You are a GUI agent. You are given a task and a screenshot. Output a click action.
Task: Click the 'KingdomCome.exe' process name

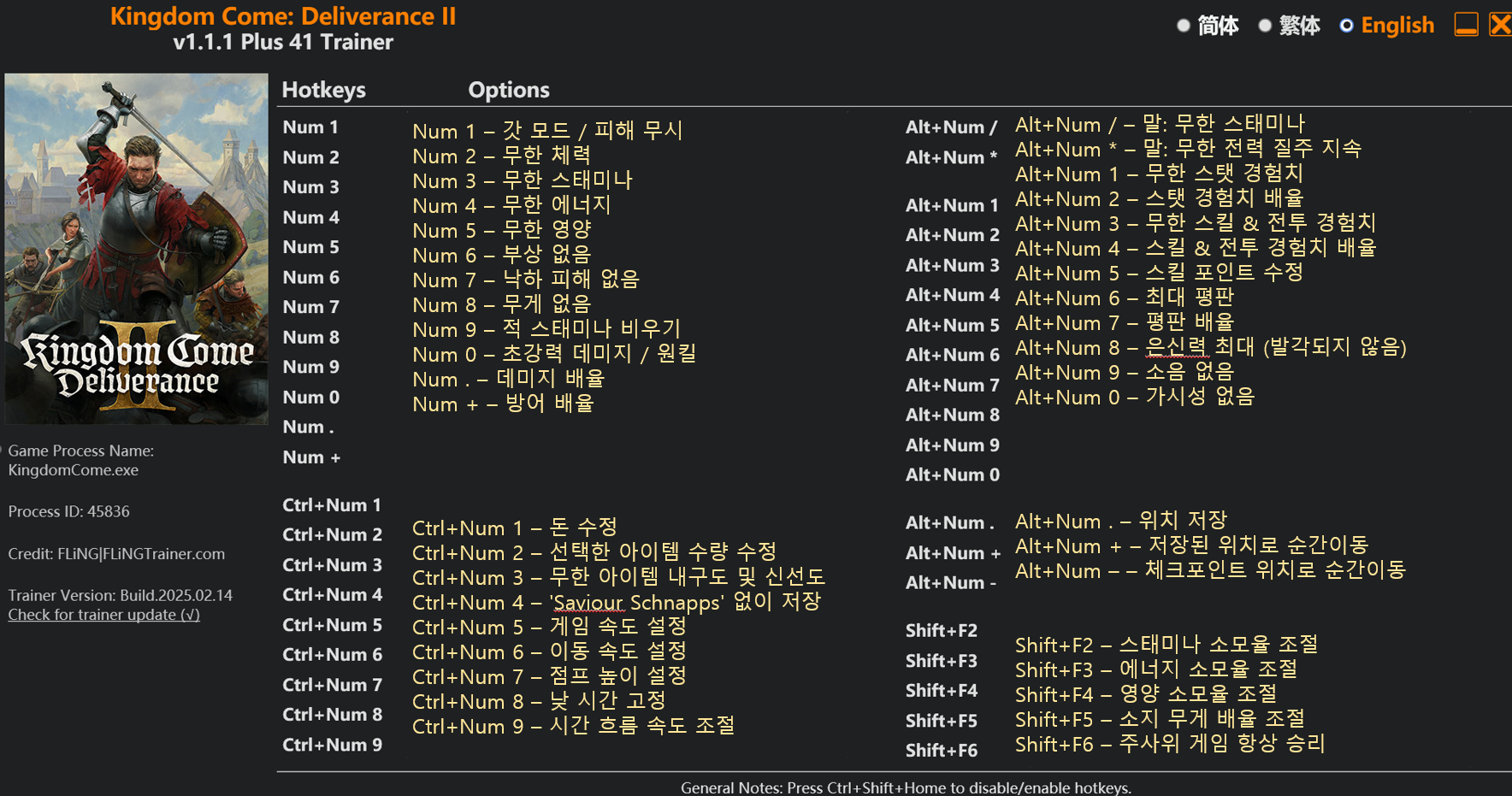(73, 470)
